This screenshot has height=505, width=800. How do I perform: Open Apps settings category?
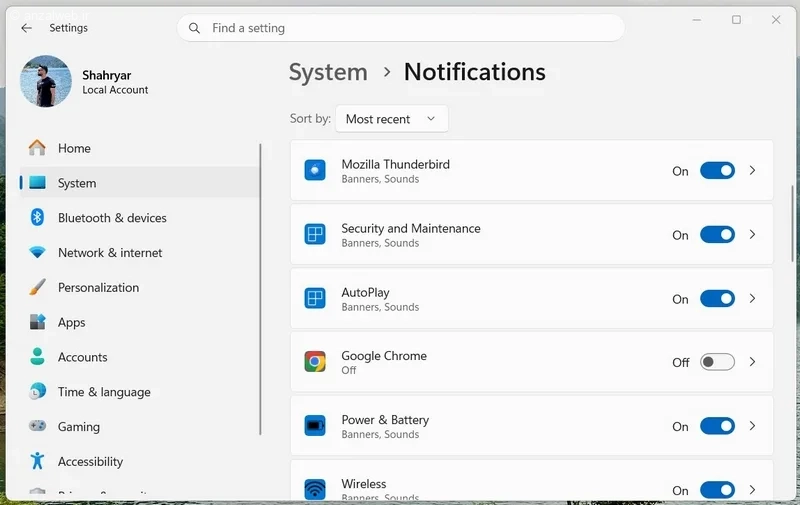click(139, 322)
